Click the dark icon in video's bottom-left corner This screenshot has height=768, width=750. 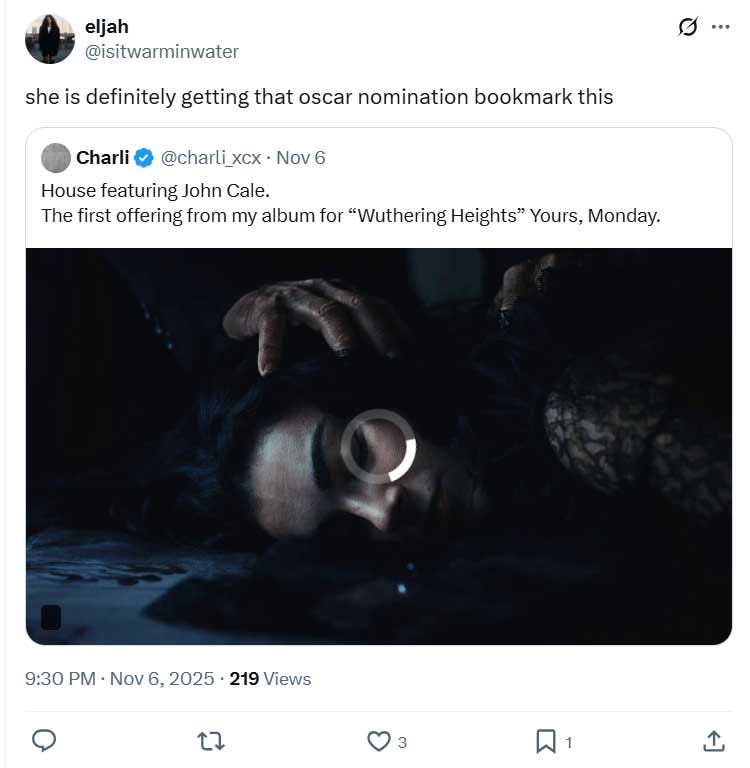pos(51,617)
